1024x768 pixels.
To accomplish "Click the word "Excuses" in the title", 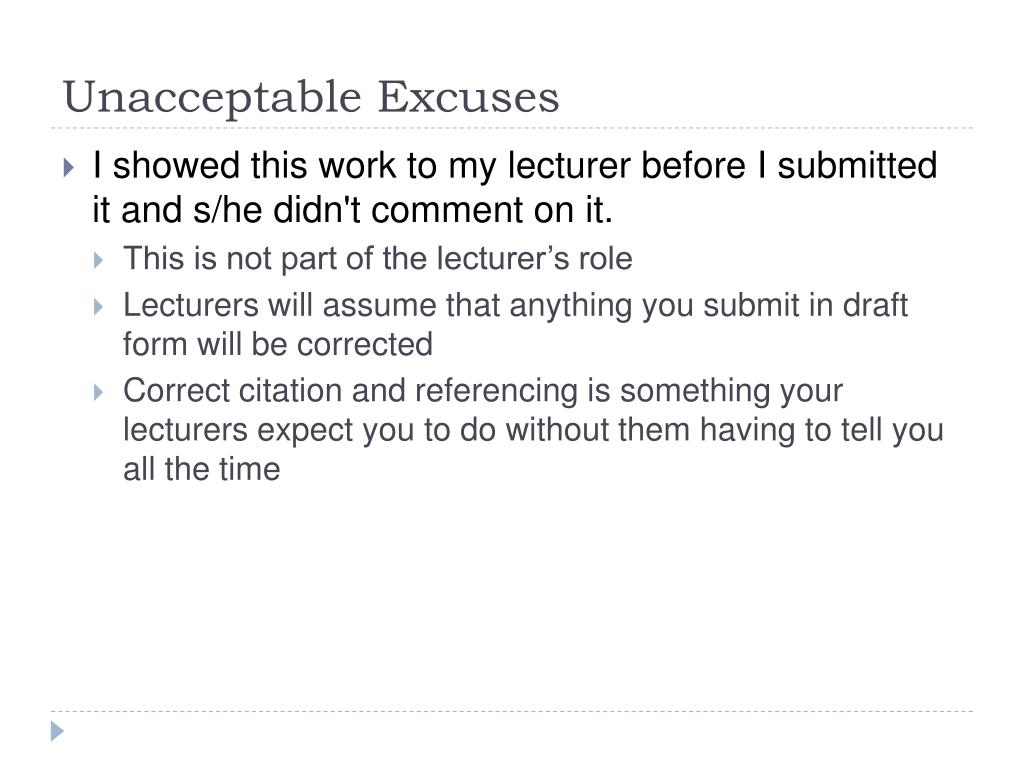I will 469,97.
